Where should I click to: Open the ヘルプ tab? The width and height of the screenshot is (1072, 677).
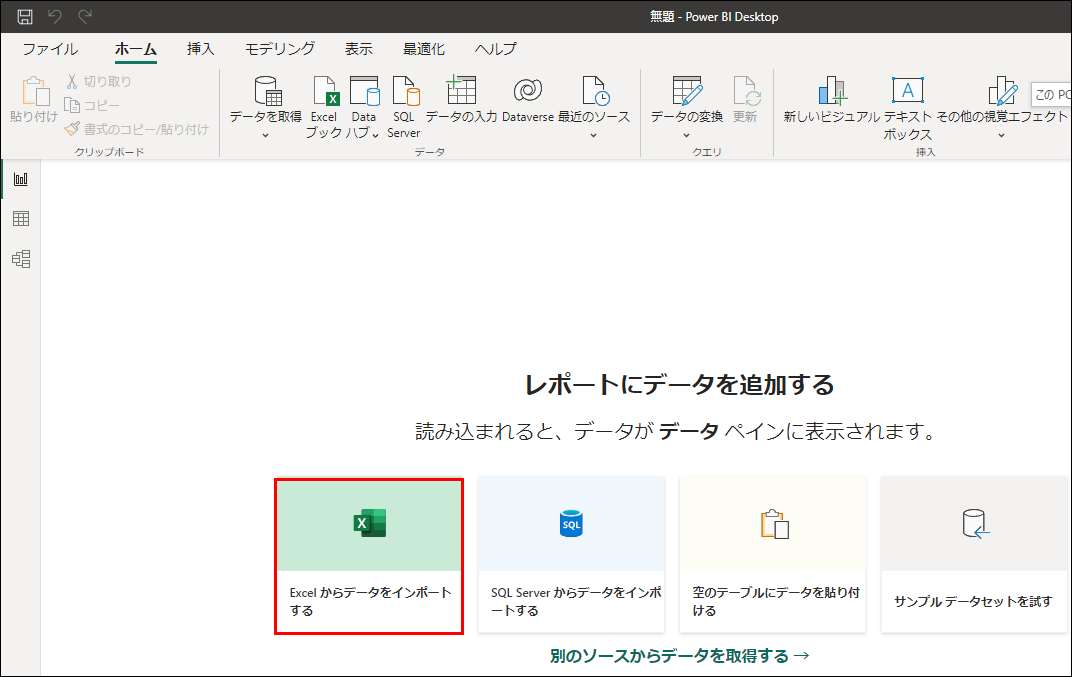point(496,49)
